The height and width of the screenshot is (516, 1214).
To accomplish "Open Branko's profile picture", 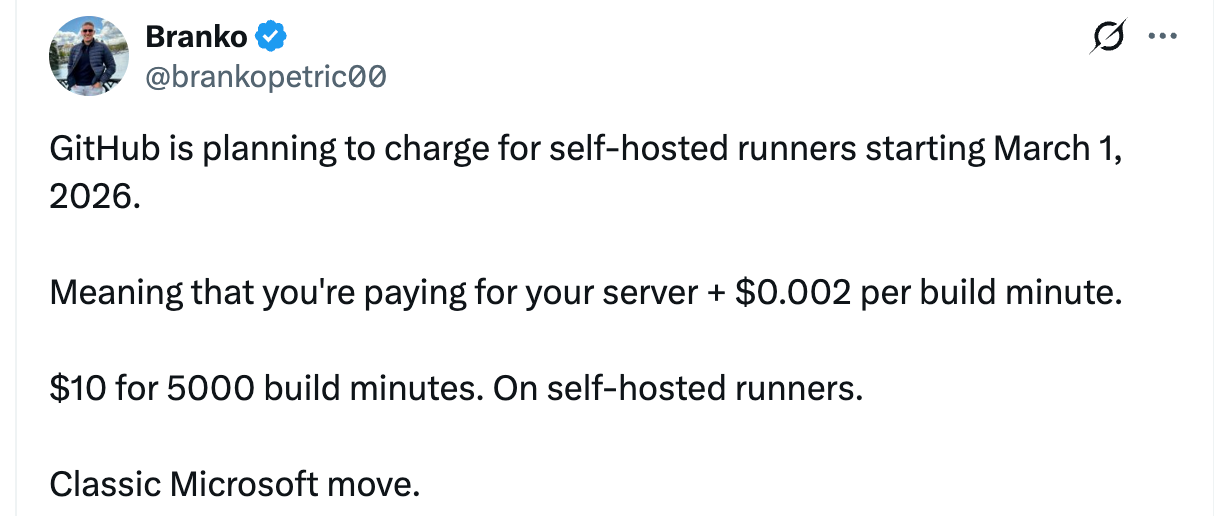I will (89, 55).
